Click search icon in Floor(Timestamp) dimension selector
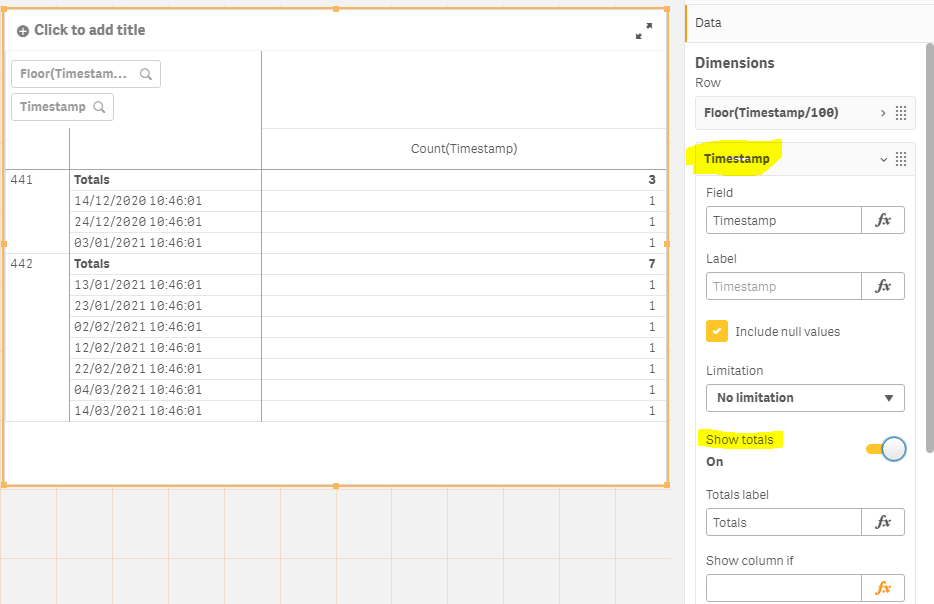 pos(146,74)
